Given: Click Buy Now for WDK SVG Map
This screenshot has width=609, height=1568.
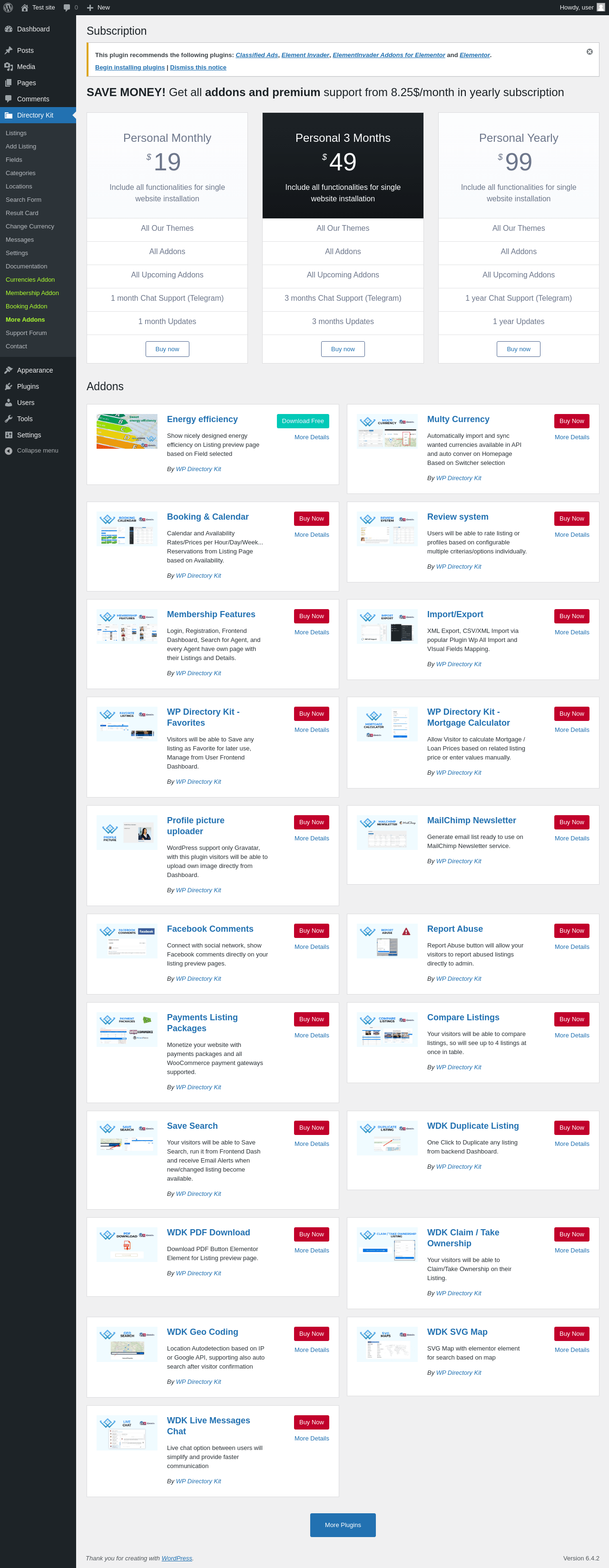Looking at the screenshot, I should click(572, 1334).
